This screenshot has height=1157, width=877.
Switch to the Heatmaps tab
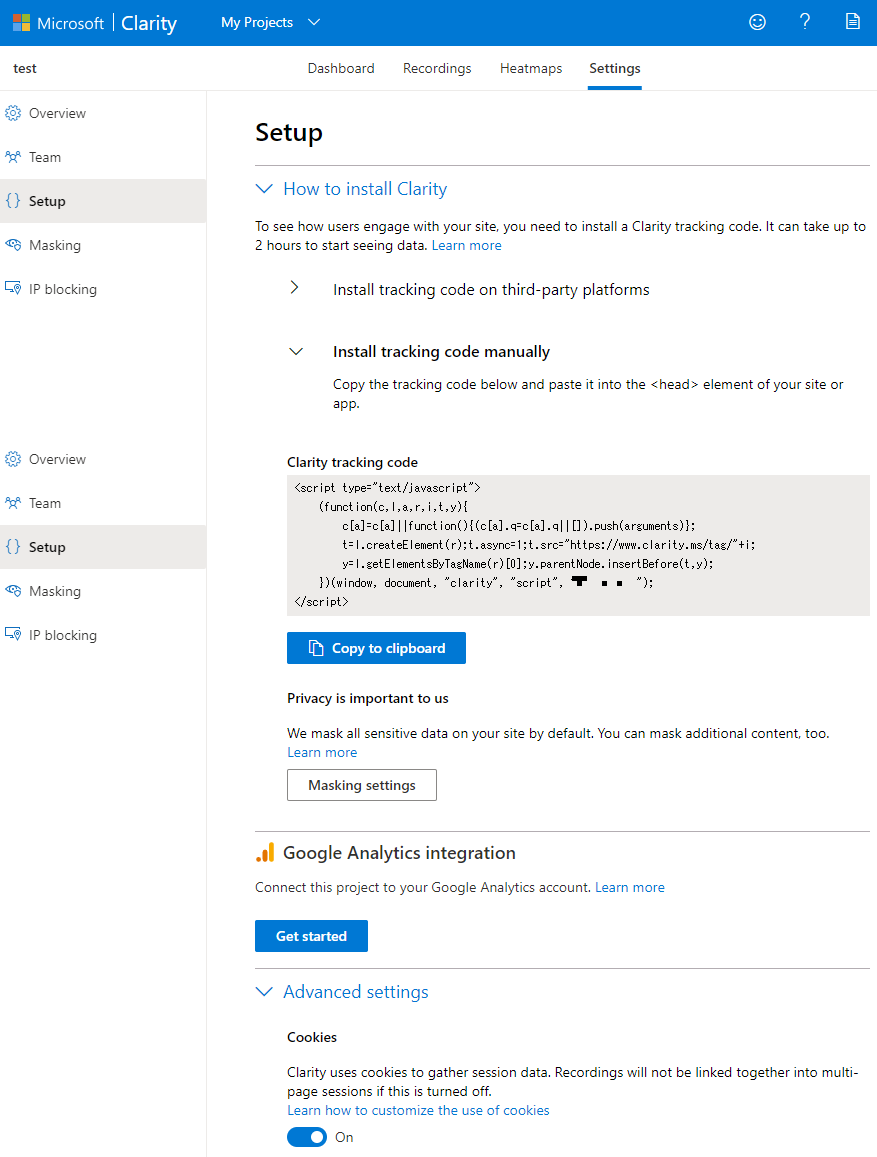tap(531, 68)
